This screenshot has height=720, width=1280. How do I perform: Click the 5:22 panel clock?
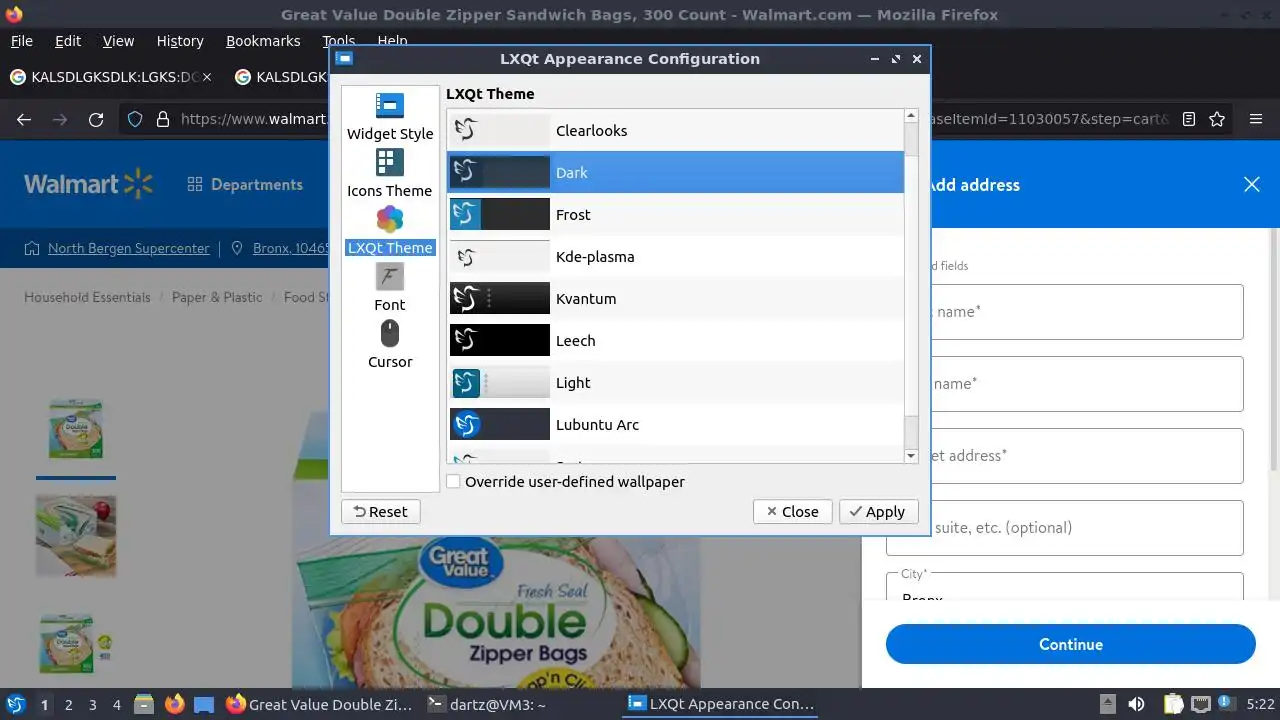pyautogui.click(x=1260, y=705)
